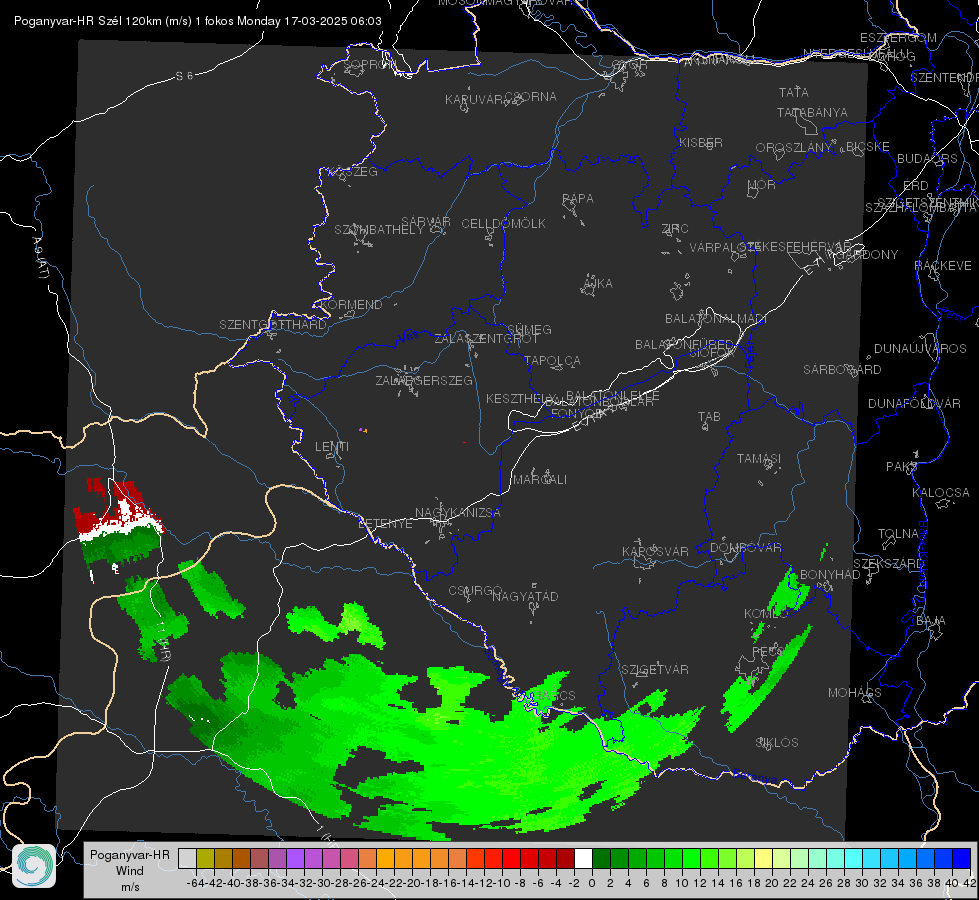Select the DOMBOVÁR label

[x=745, y=548]
